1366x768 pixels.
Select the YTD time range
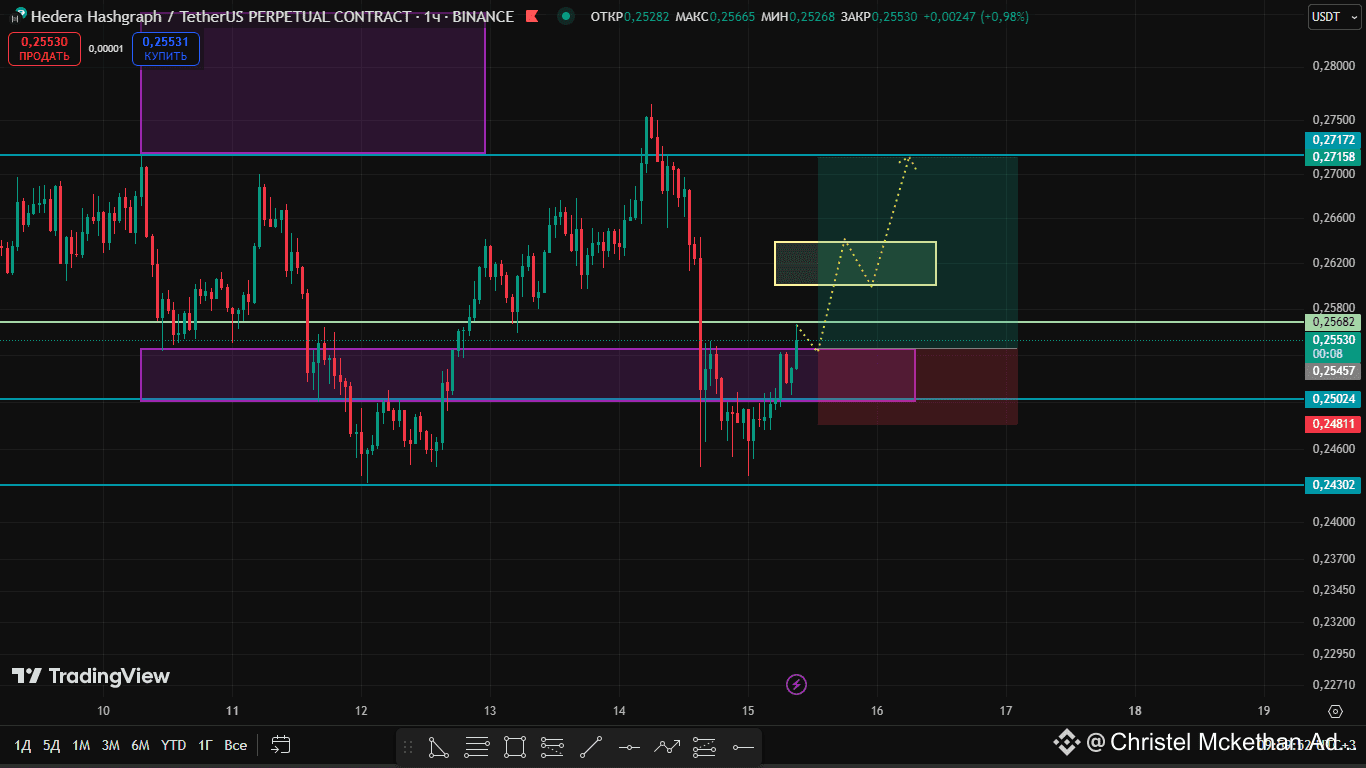tap(173, 745)
